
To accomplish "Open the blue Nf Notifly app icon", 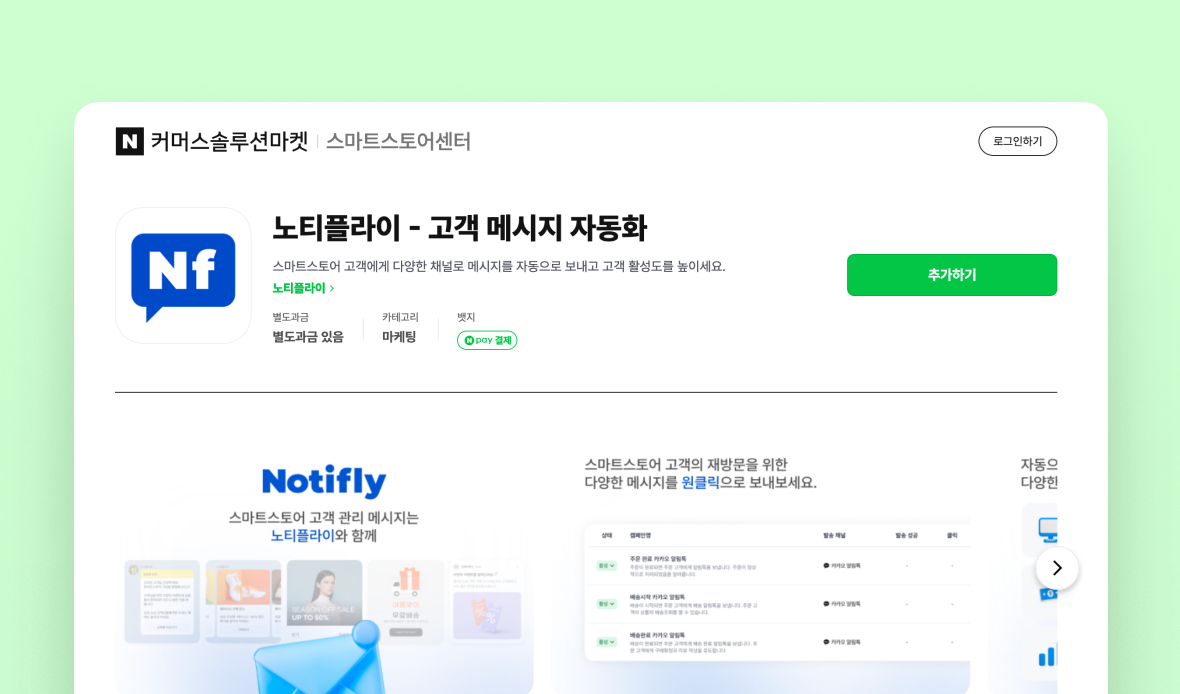I will tap(183, 275).
